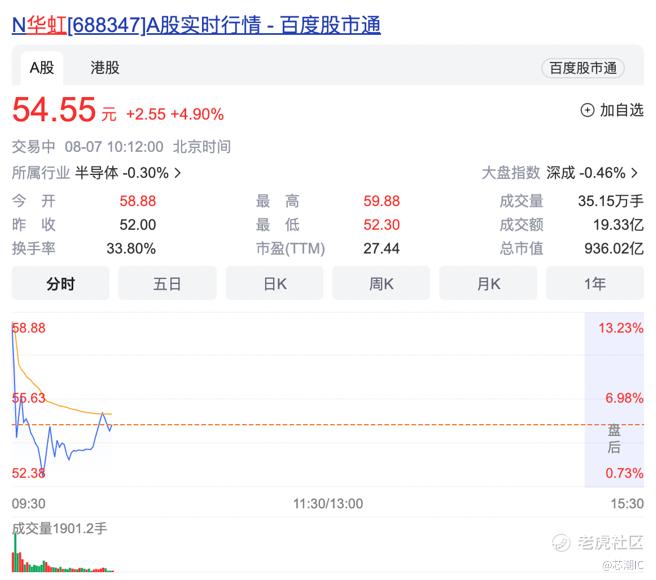Click the previous close 52.00
Image resolution: width=656 pixels, height=580 pixels.
tap(138, 225)
